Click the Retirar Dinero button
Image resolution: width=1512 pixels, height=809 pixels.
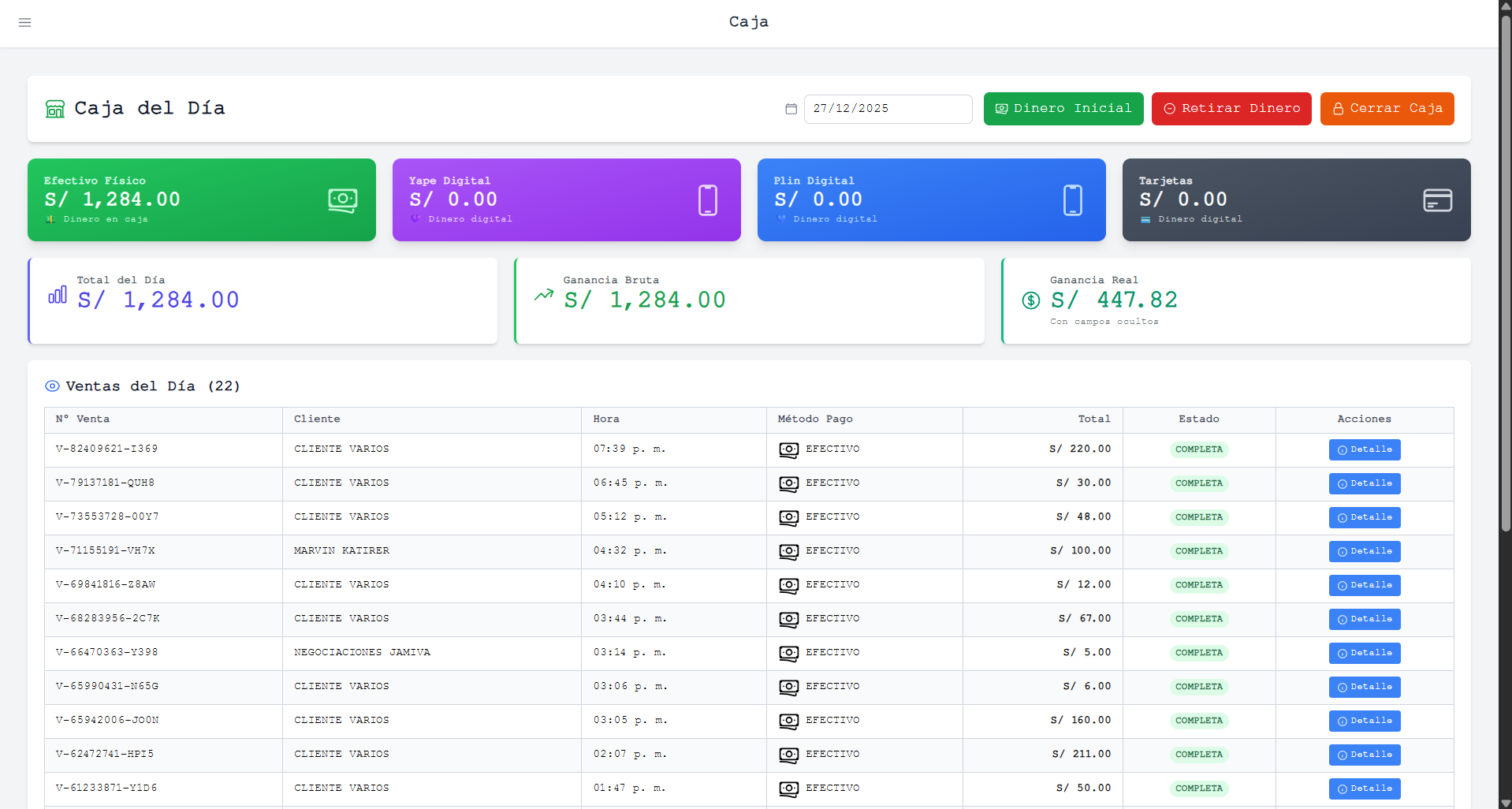coord(1231,109)
